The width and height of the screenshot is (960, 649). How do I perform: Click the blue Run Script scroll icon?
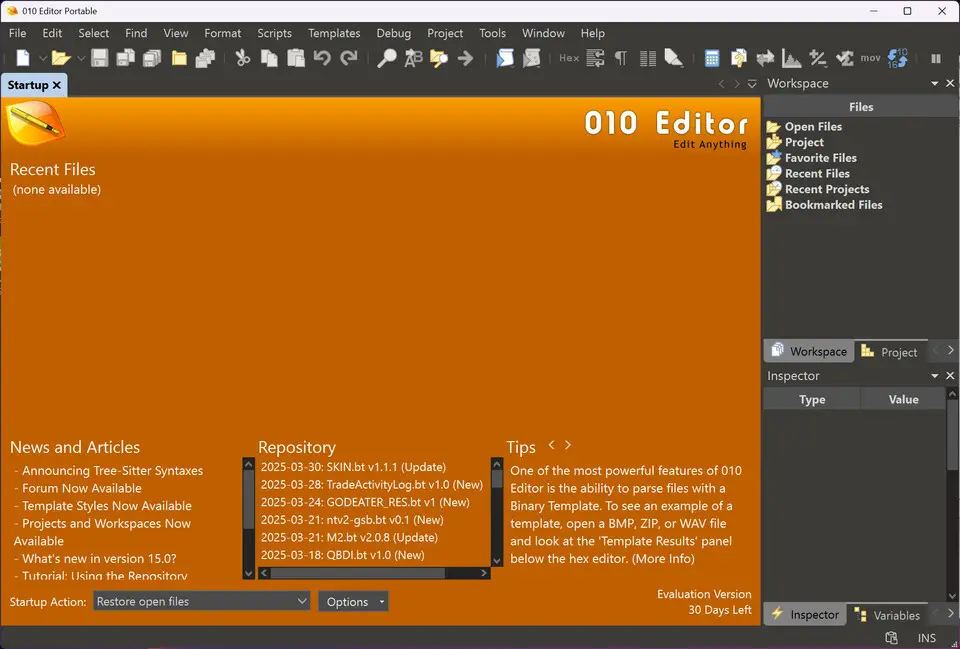[504, 58]
